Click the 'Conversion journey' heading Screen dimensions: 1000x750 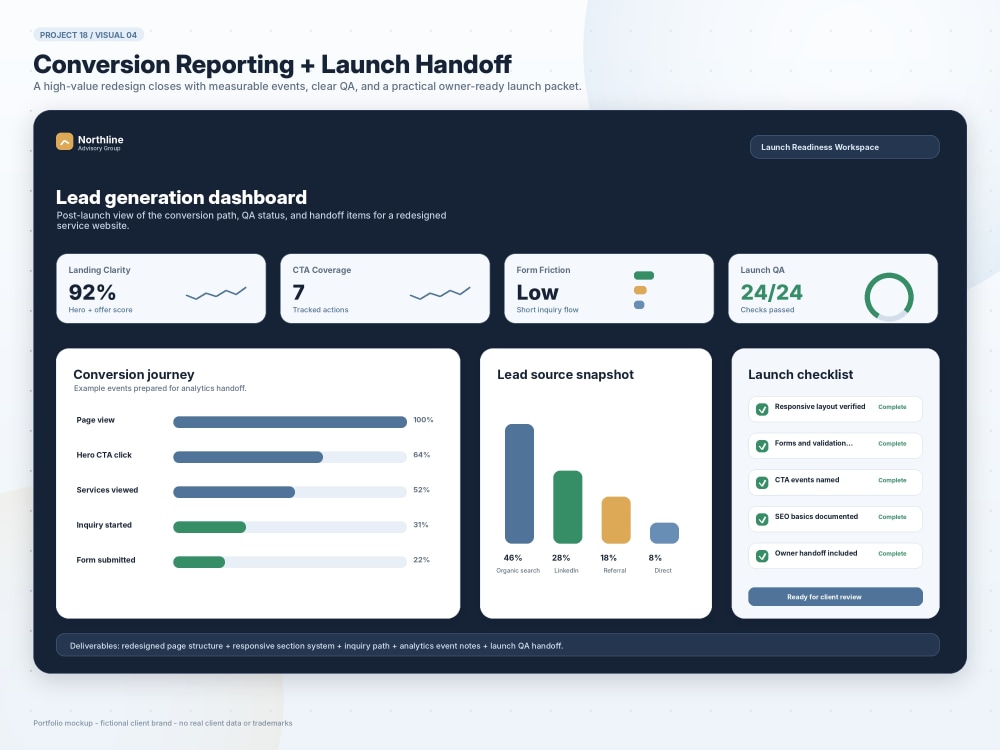134,374
